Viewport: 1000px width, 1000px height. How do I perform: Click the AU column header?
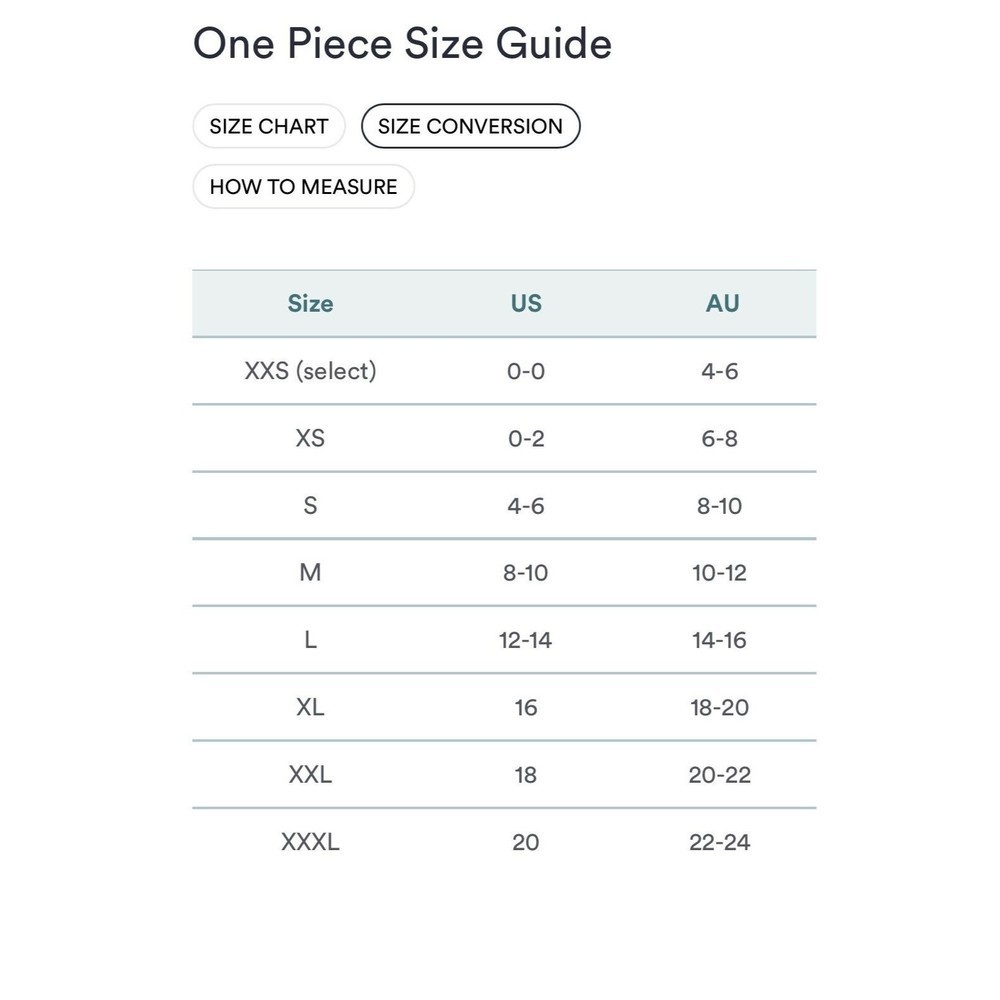pyautogui.click(x=722, y=303)
